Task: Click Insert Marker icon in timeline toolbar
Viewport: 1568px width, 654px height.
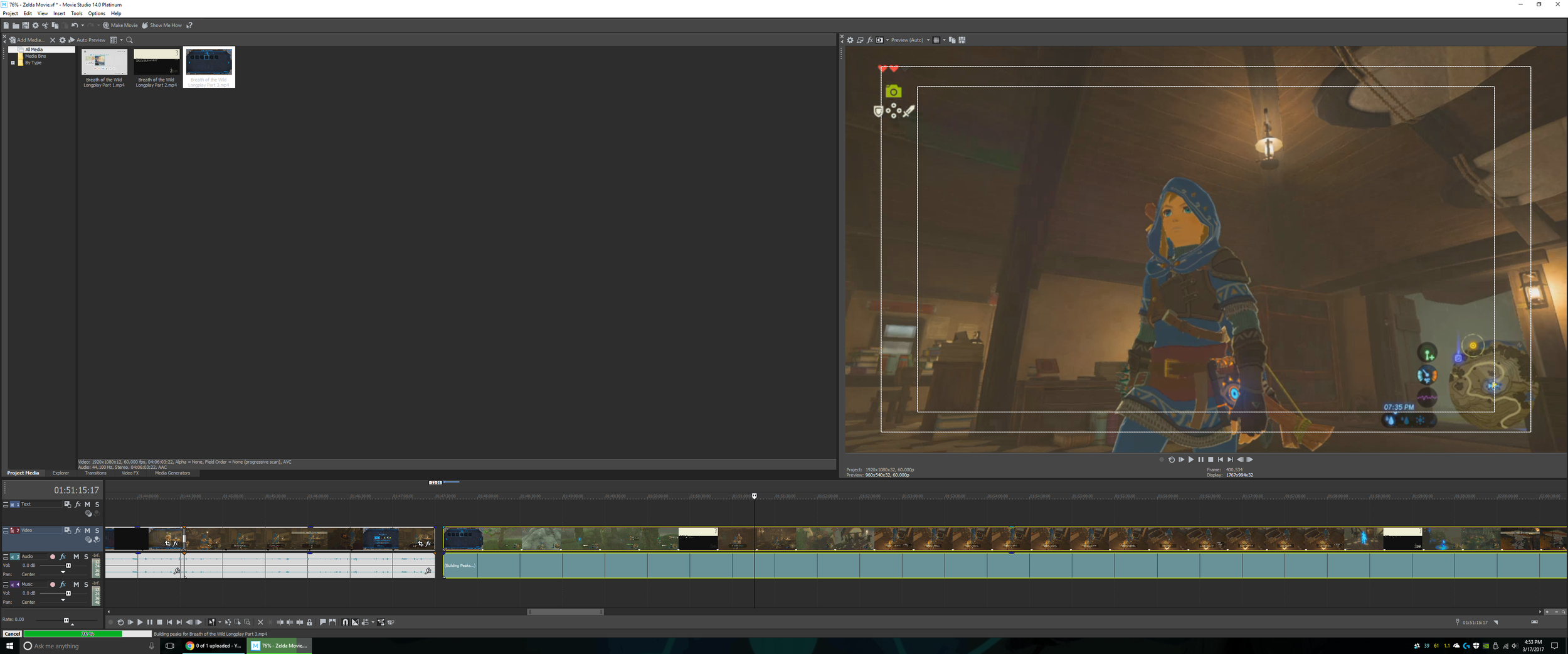Action: coord(323,623)
